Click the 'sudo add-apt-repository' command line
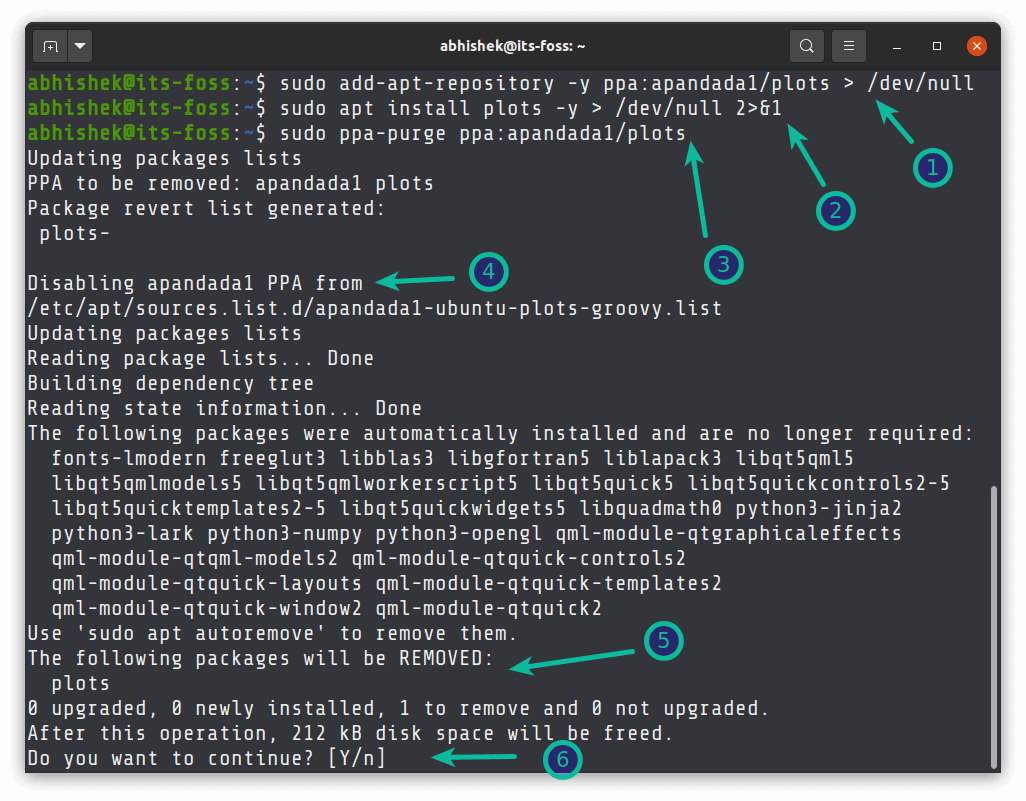 501,84
